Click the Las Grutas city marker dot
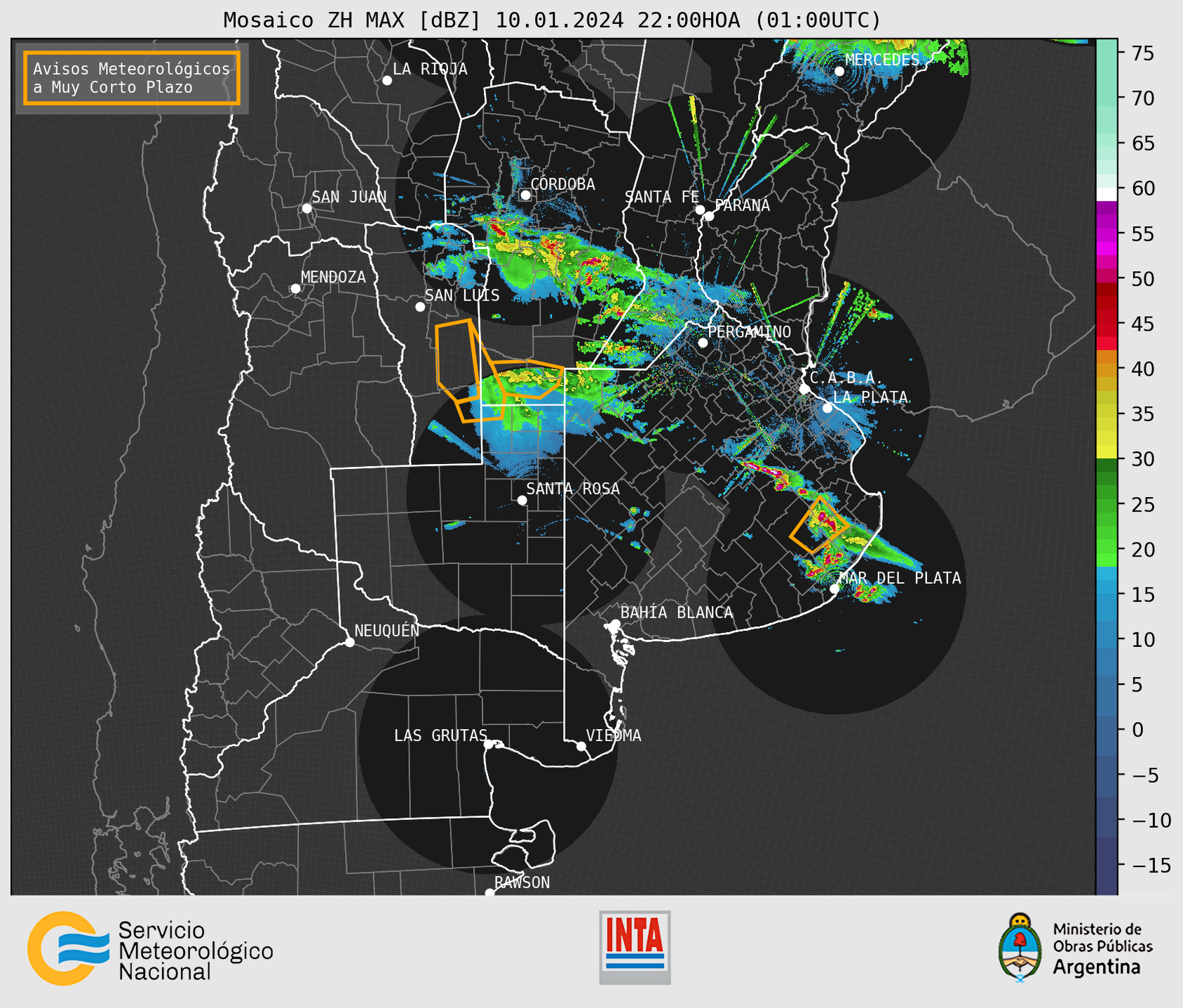 pyautogui.click(x=489, y=744)
